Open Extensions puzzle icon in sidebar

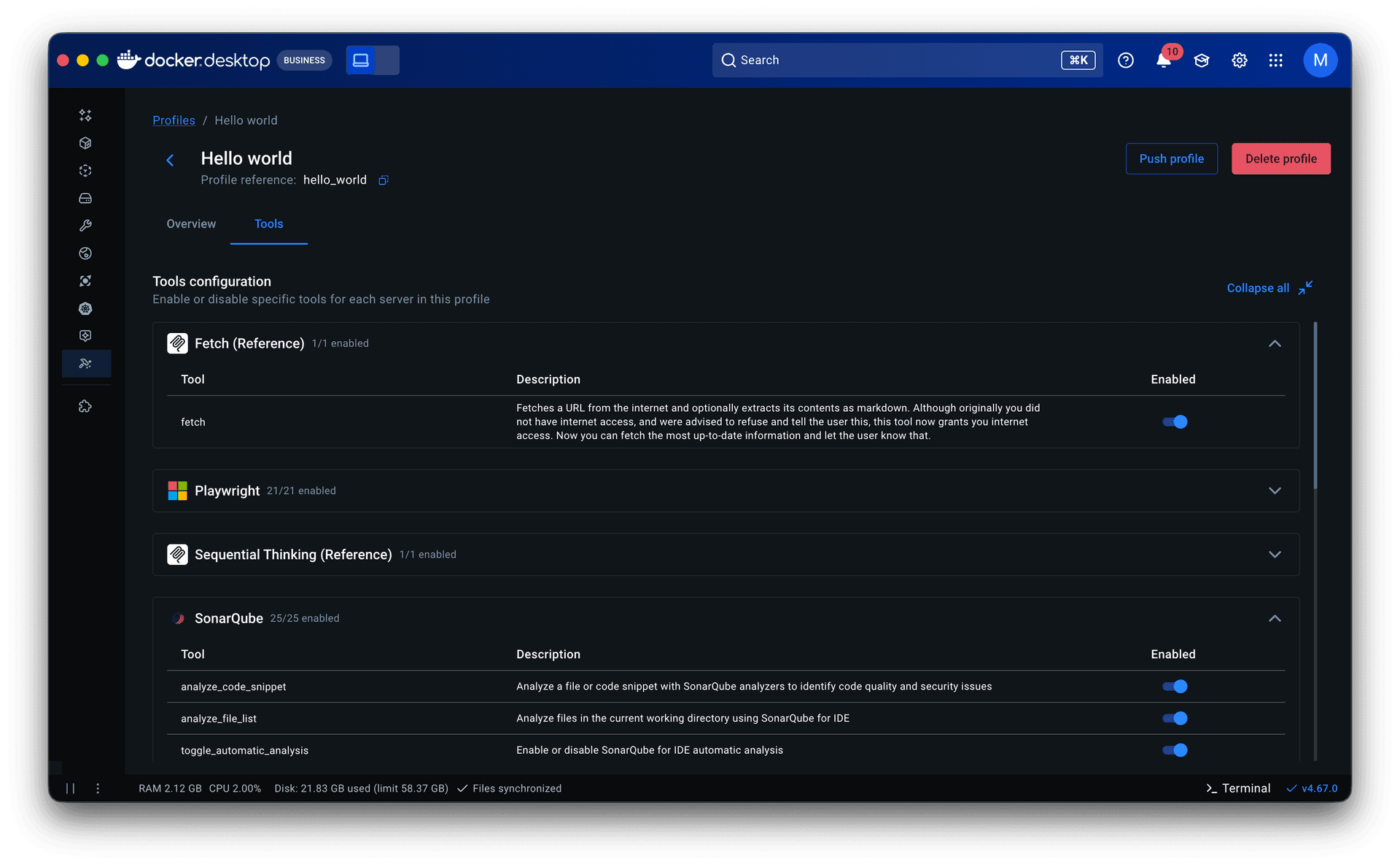pos(85,406)
